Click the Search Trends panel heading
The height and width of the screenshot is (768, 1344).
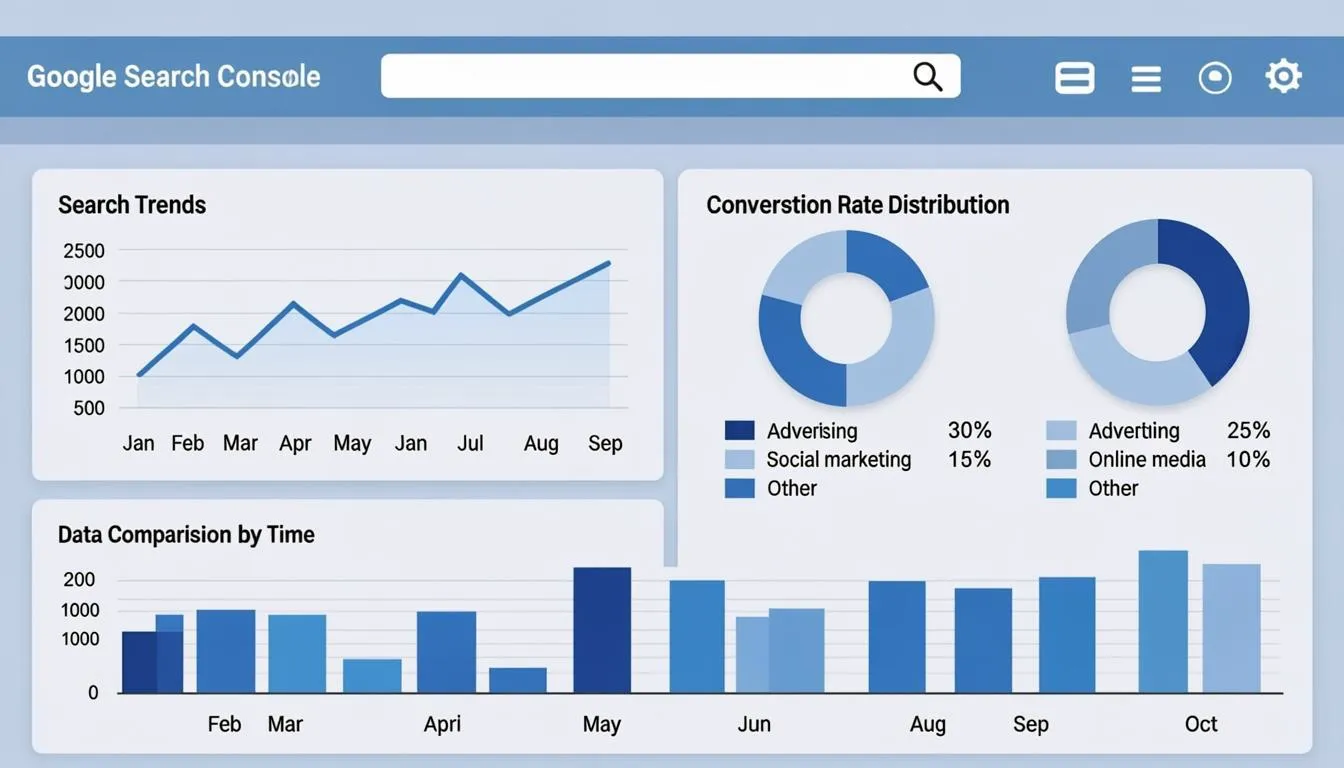132,205
